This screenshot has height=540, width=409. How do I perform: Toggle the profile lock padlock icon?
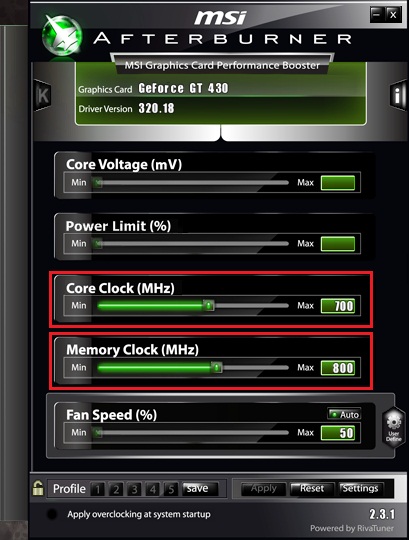tap(38, 488)
